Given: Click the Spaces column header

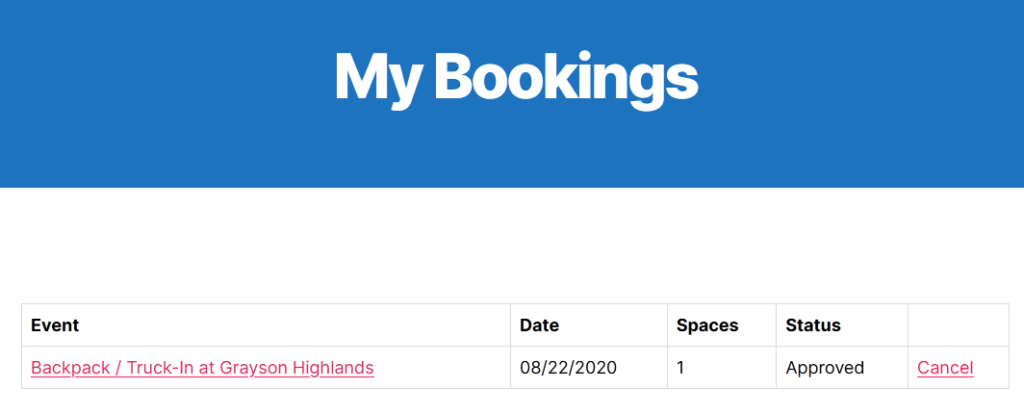Looking at the screenshot, I should pyautogui.click(x=707, y=325).
